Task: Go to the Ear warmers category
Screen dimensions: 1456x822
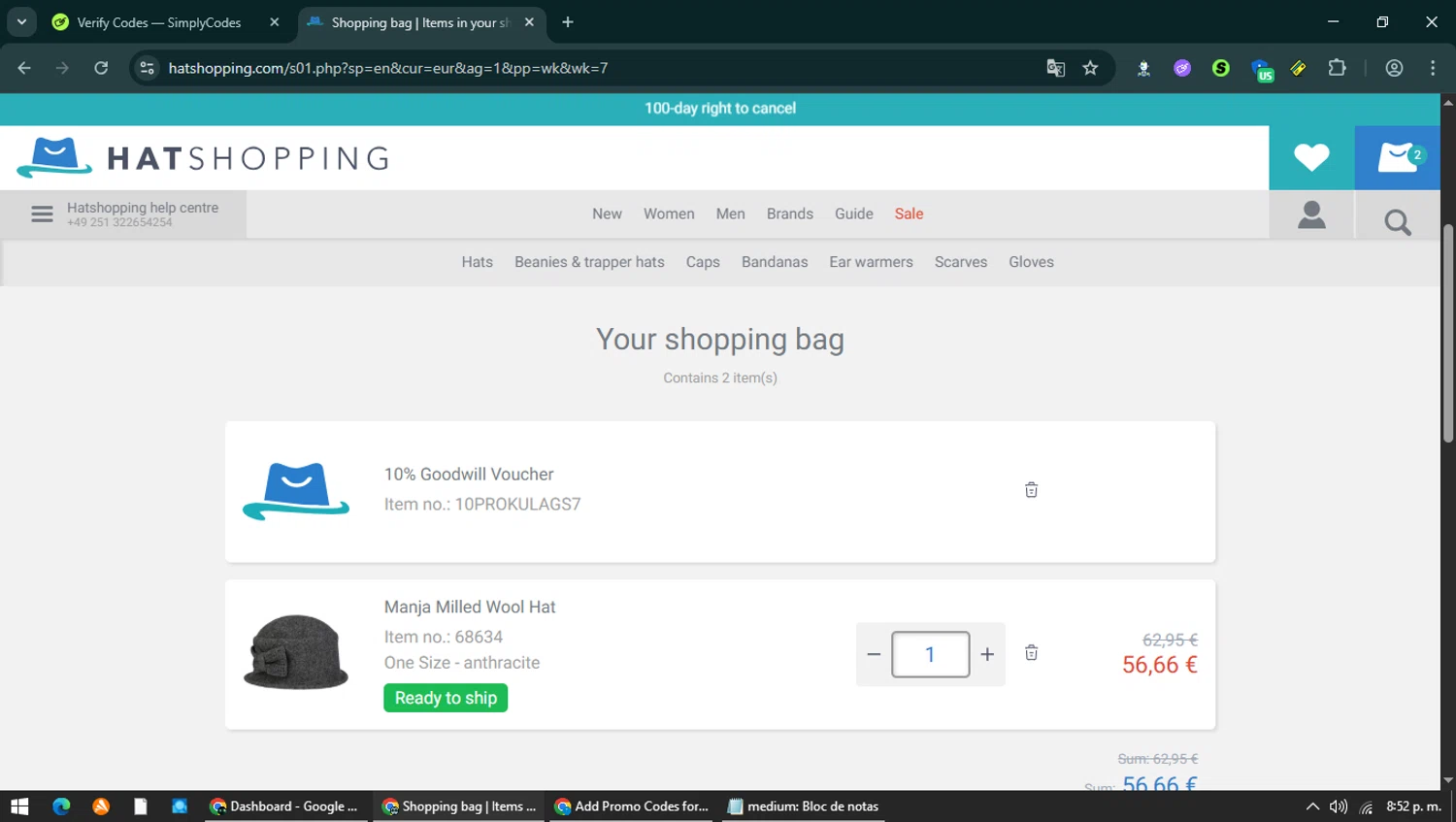Action: click(x=871, y=262)
